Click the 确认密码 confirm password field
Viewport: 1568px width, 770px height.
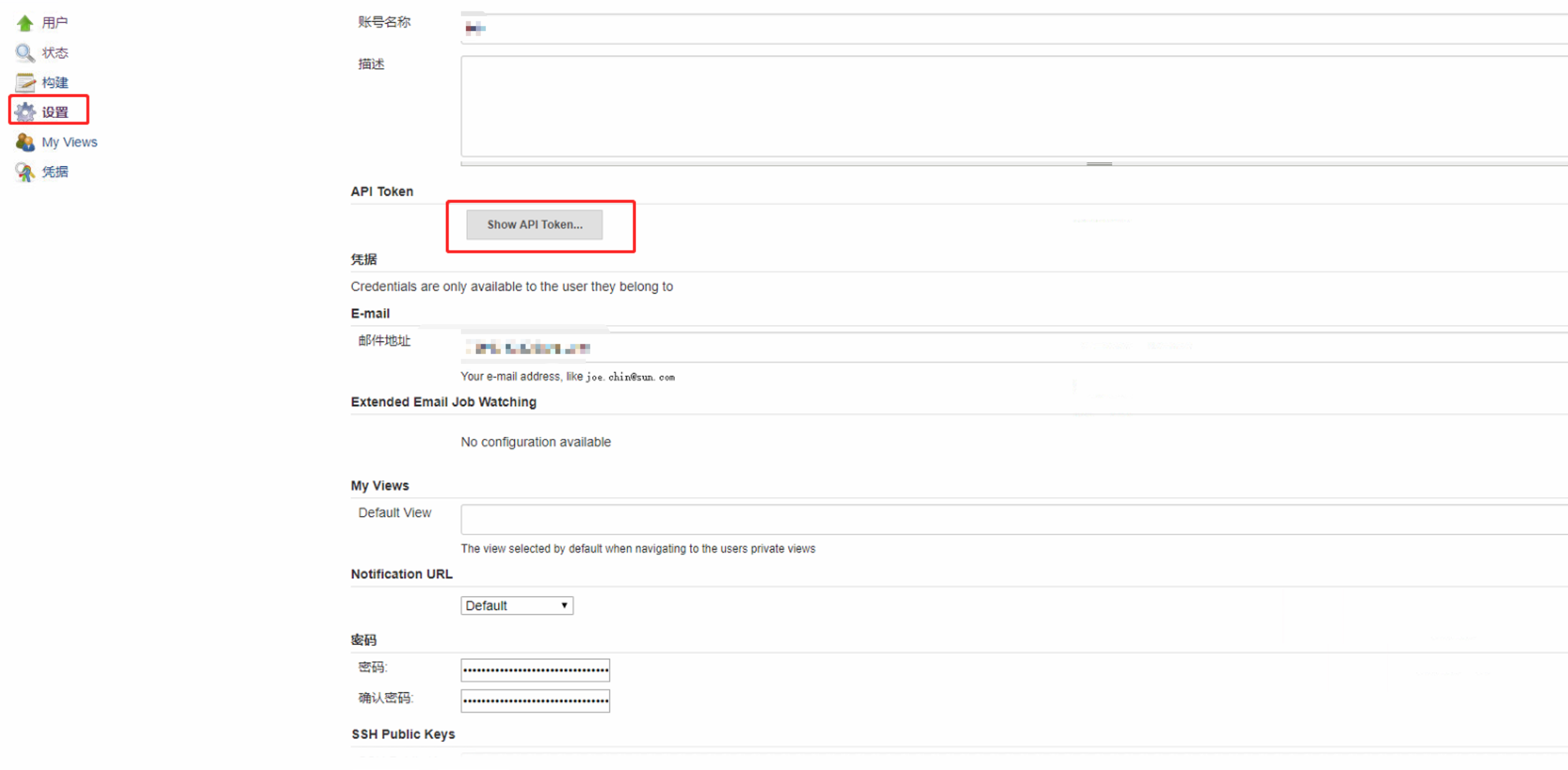(535, 701)
